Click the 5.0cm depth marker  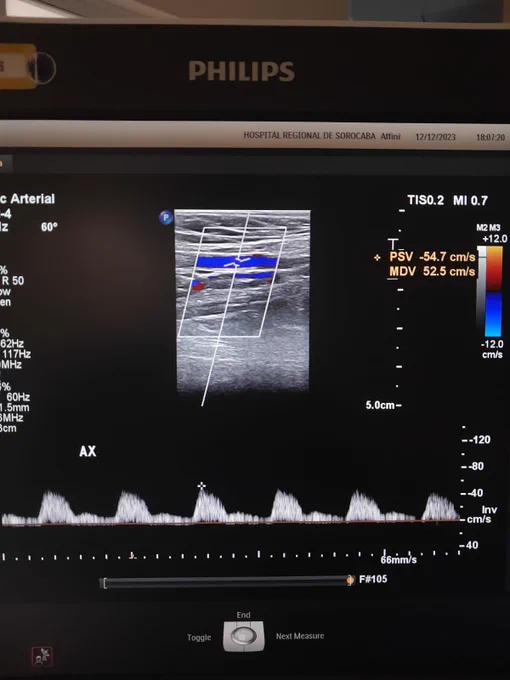click(380, 405)
